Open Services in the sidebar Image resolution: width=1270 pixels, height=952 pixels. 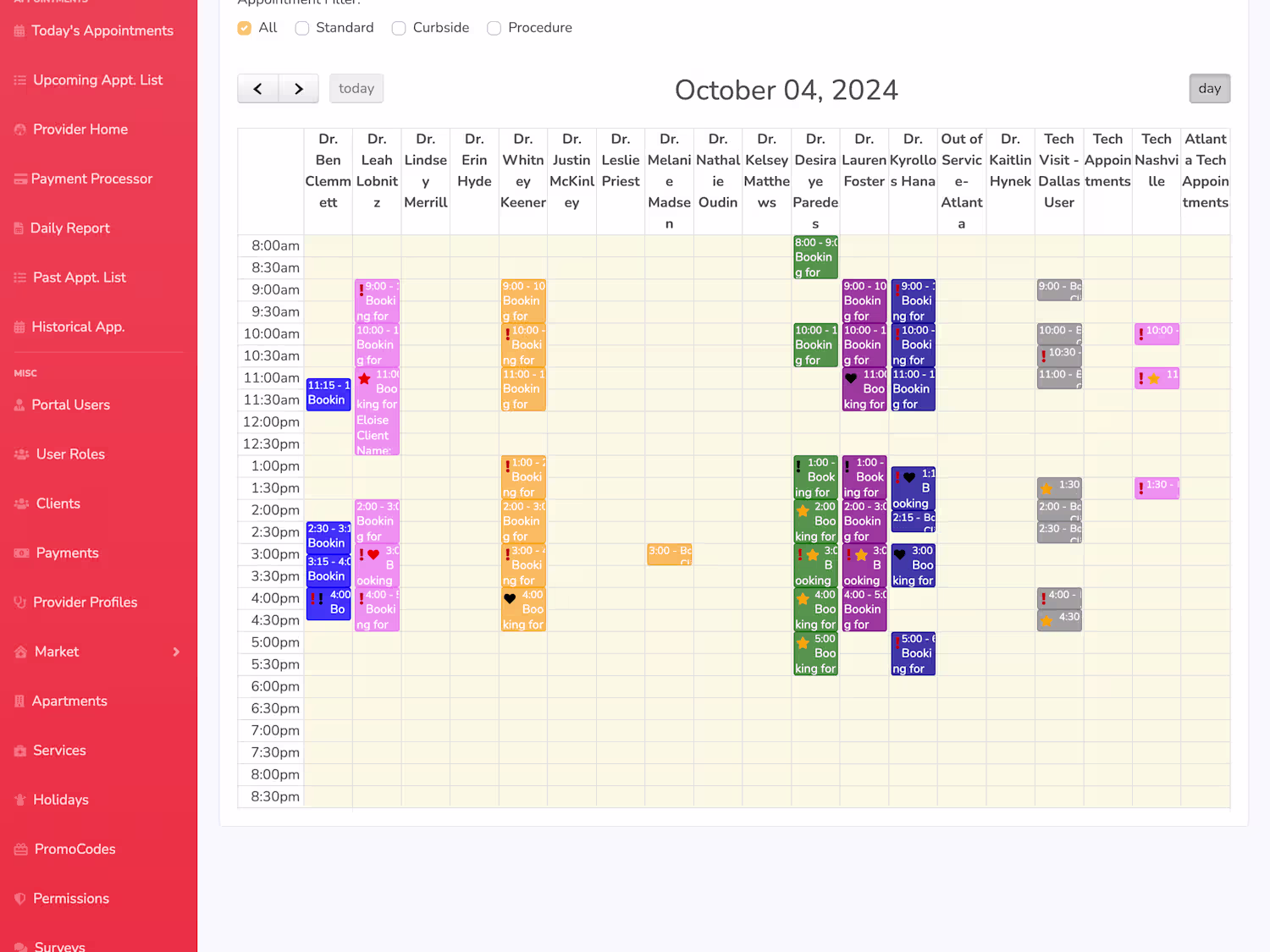[x=59, y=751]
